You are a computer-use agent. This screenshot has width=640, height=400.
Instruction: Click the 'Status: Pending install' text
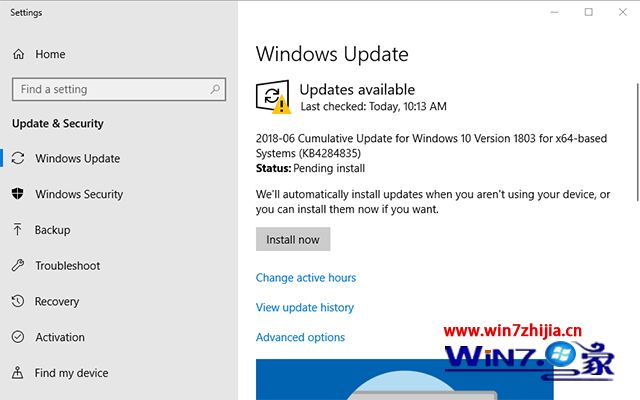310,168
